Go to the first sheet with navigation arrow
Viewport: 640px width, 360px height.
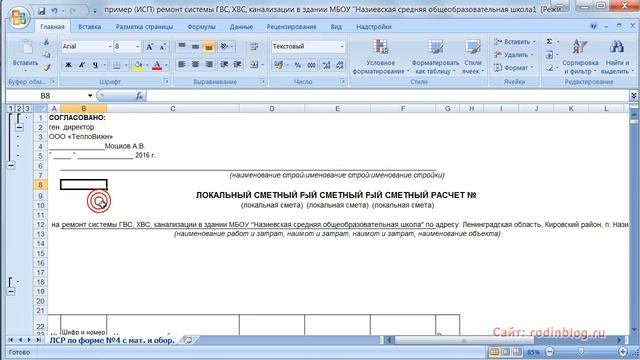11,340
